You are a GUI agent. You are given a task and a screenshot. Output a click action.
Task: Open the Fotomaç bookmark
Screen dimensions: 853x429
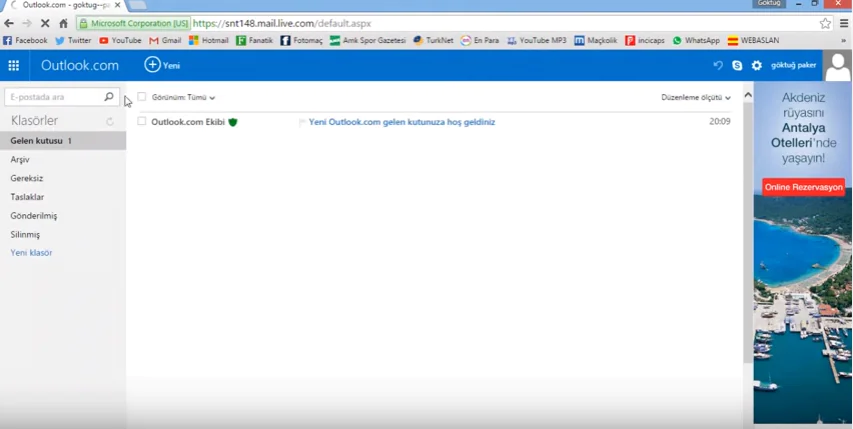point(301,40)
